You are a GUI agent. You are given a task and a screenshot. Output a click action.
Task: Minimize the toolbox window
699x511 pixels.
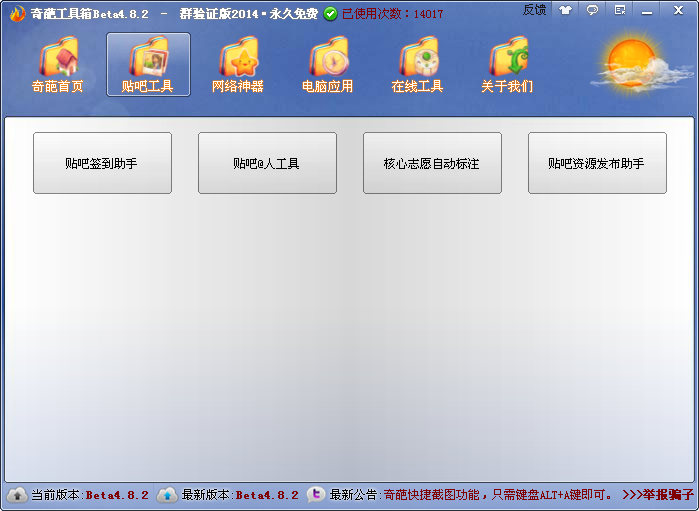647,11
